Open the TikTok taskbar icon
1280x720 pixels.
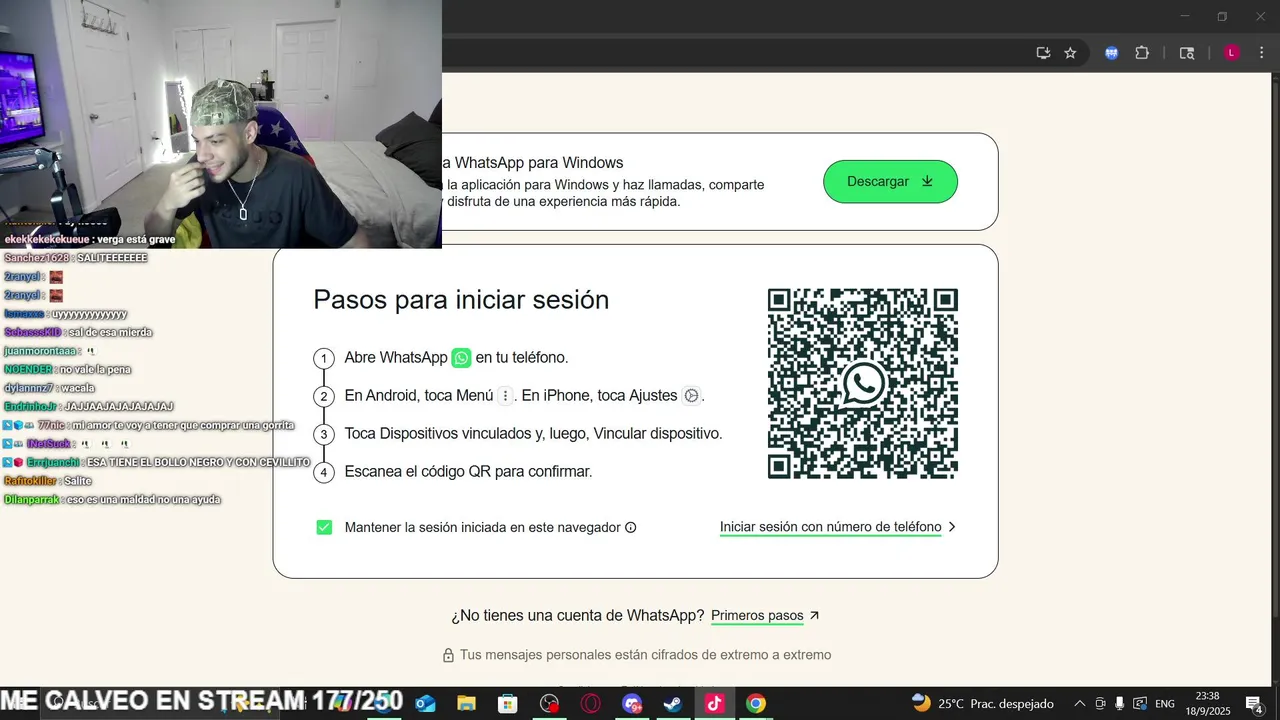[x=714, y=704]
